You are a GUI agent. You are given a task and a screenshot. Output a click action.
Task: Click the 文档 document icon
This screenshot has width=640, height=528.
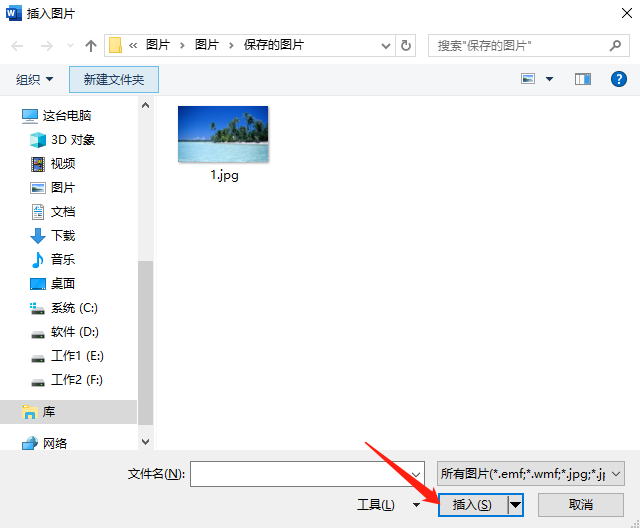[x=38, y=212]
